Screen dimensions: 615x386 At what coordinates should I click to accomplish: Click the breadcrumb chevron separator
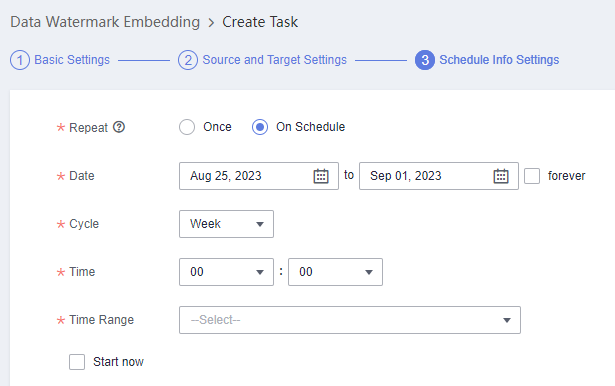pyautogui.click(x=211, y=23)
